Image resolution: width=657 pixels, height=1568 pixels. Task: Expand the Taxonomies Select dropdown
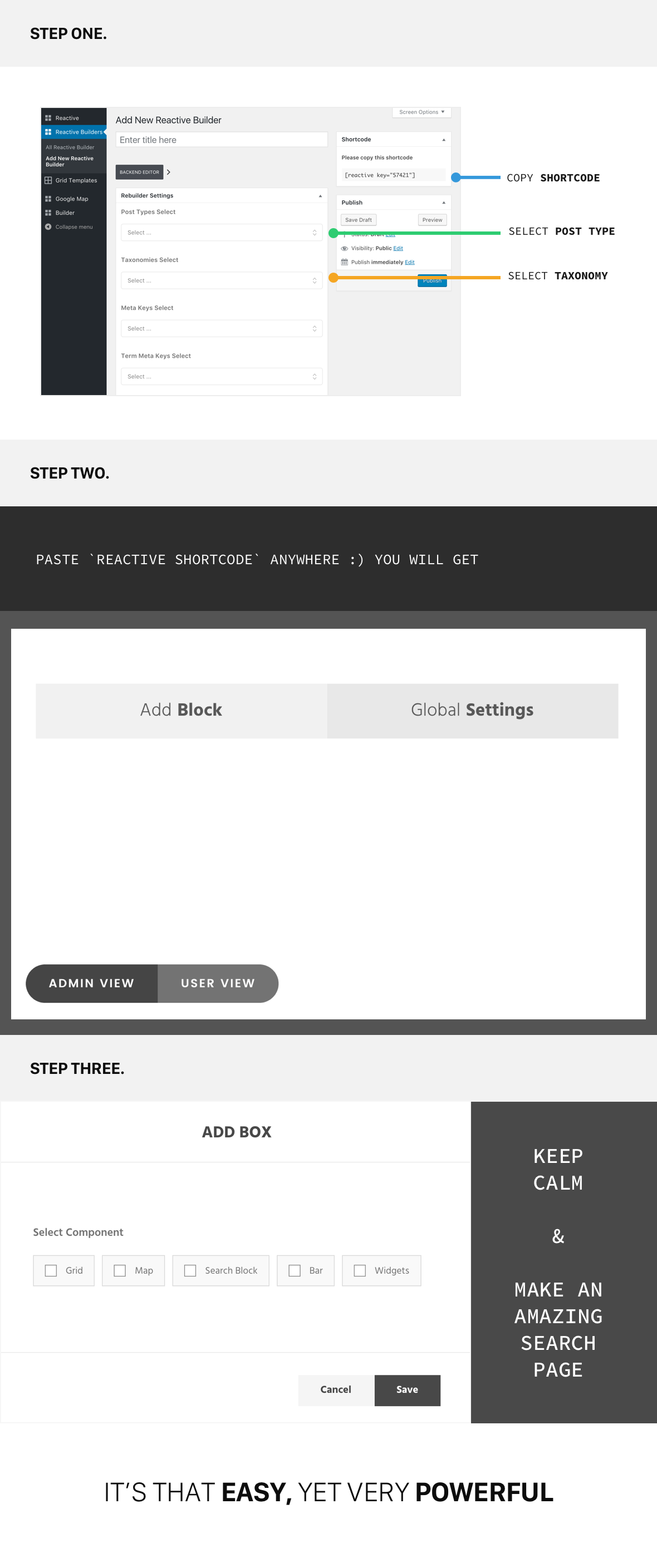(x=222, y=280)
